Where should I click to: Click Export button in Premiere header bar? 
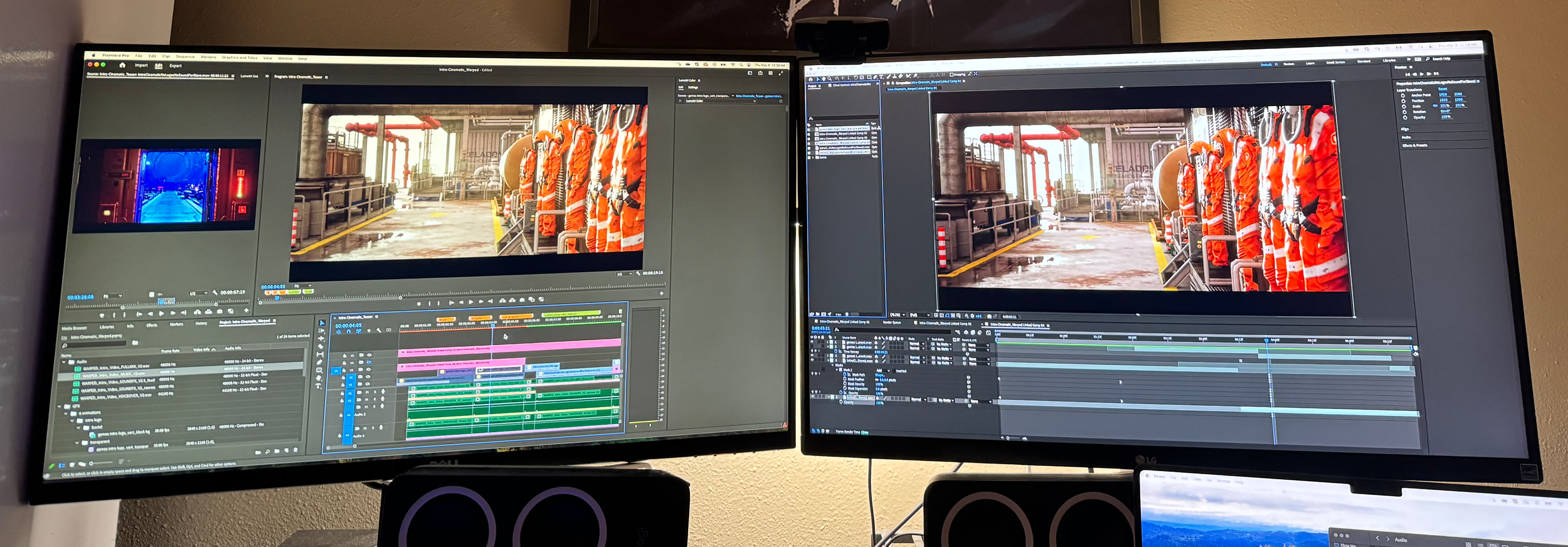click(x=176, y=66)
